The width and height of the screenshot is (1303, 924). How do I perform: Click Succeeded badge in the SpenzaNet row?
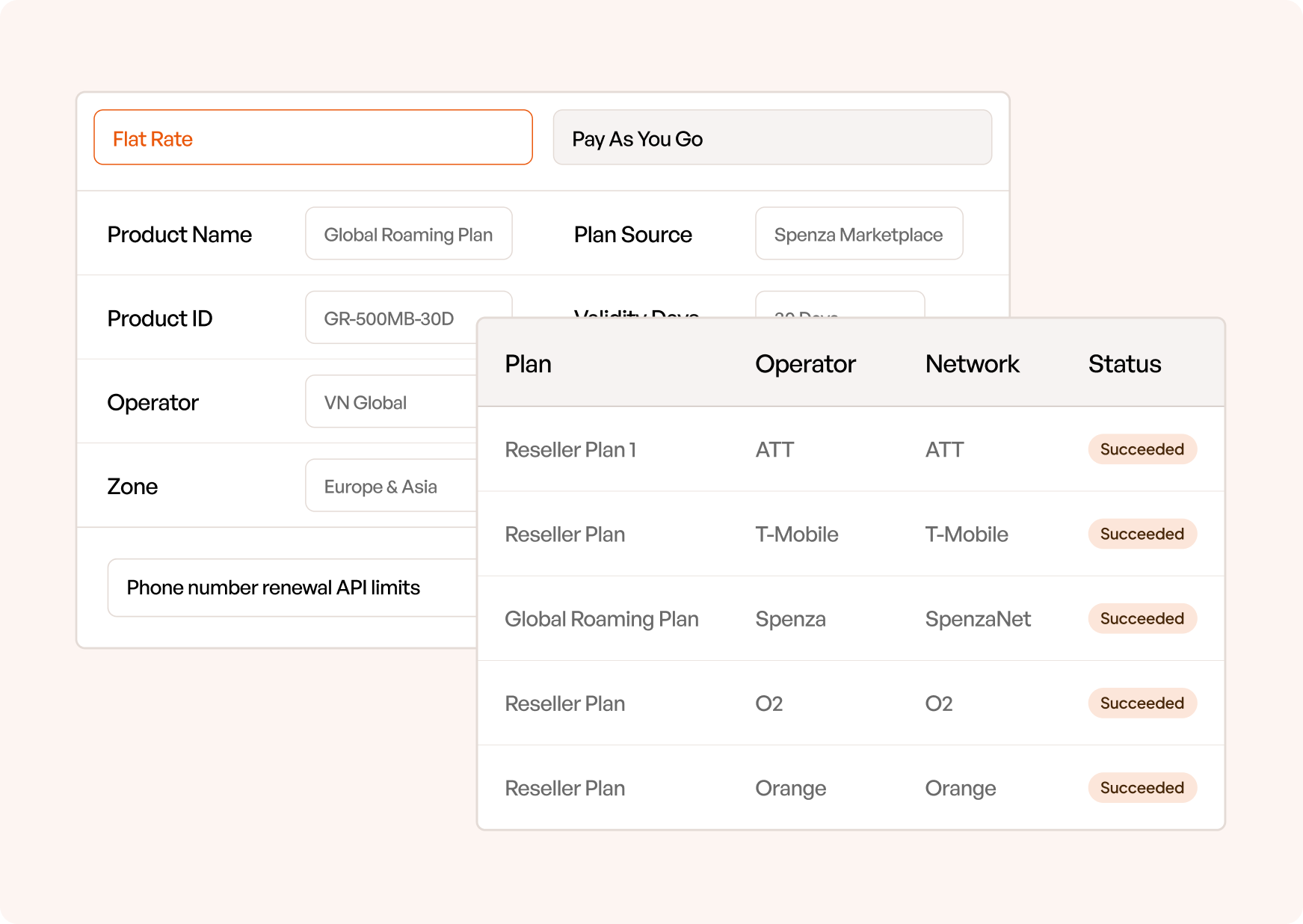(1142, 618)
